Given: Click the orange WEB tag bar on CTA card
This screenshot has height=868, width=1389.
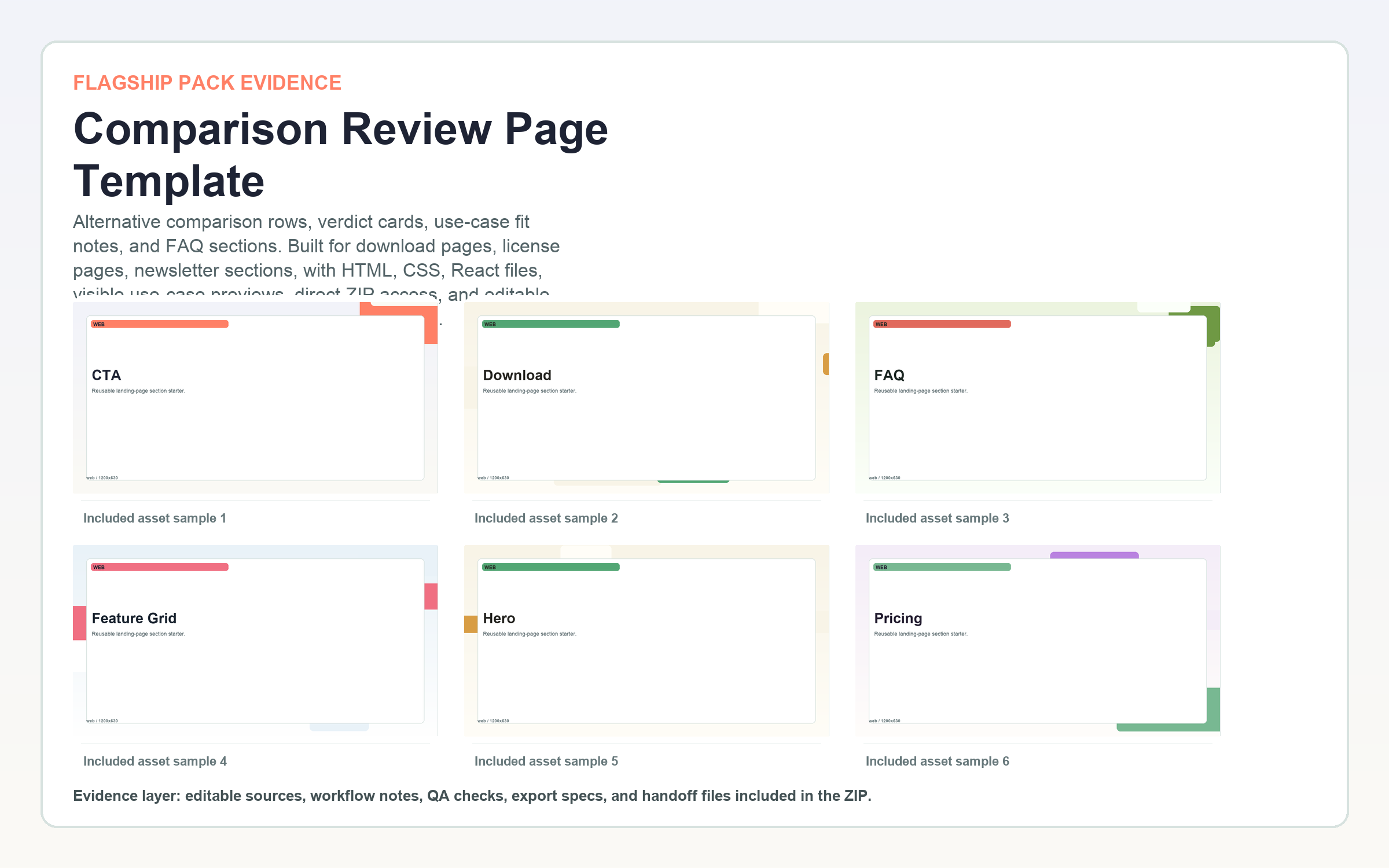Looking at the screenshot, I should (160, 324).
